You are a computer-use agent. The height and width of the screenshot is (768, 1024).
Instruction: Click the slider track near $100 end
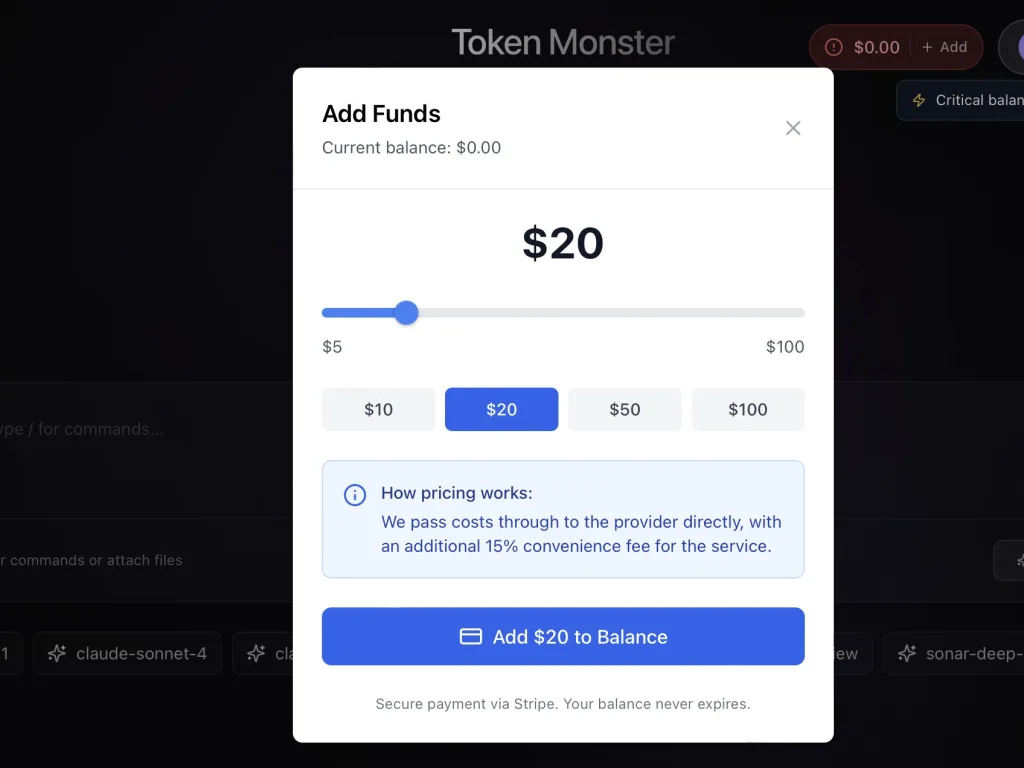click(x=793, y=313)
